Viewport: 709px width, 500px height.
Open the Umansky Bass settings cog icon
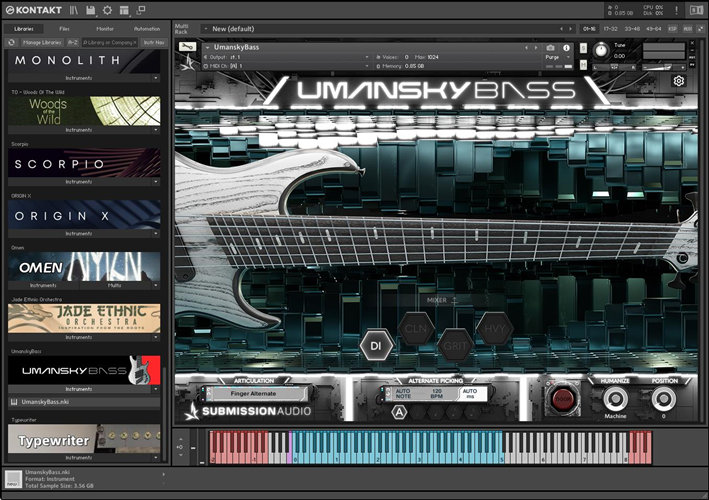pos(679,81)
